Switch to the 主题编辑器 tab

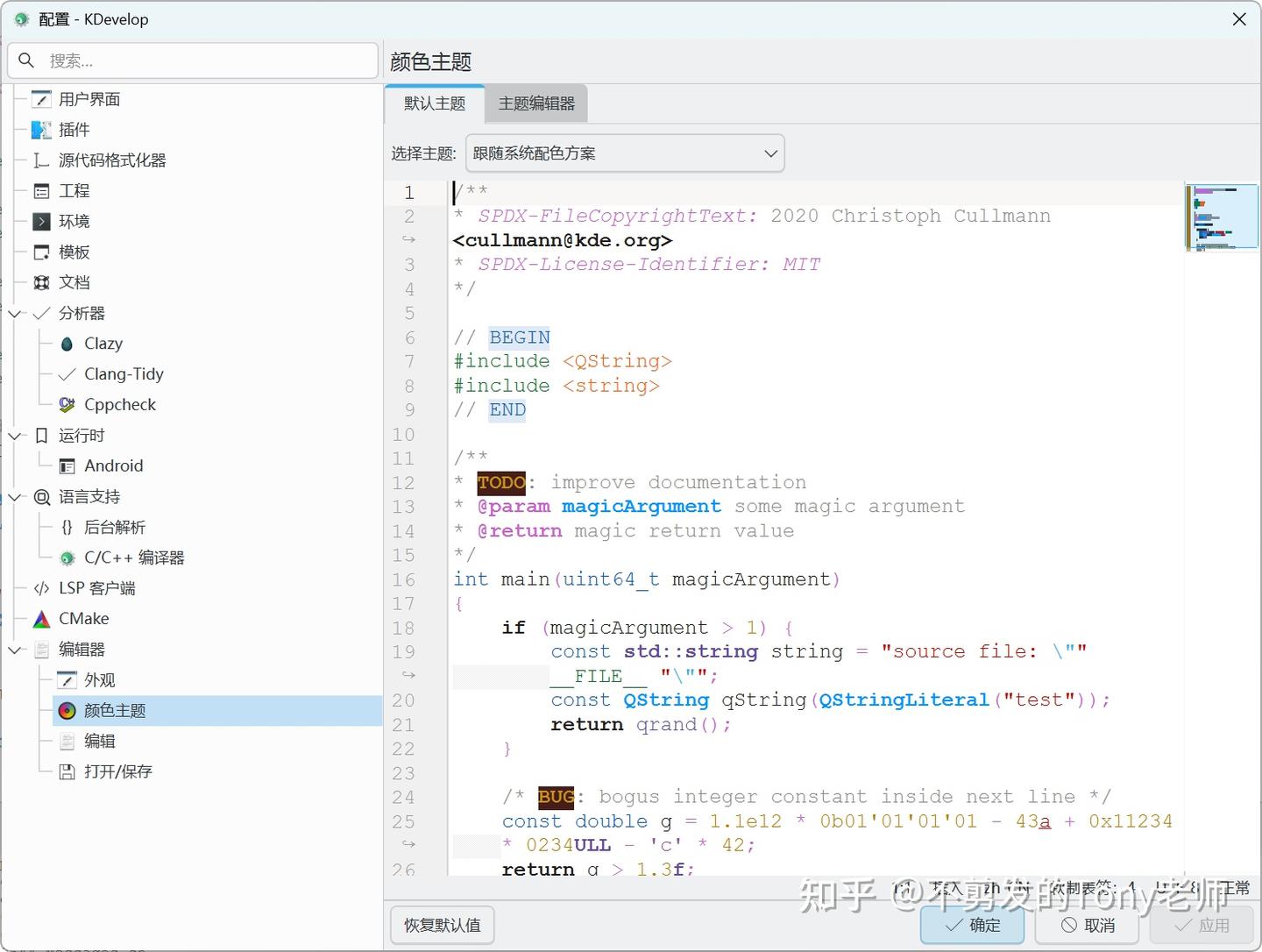tap(535, 103)
